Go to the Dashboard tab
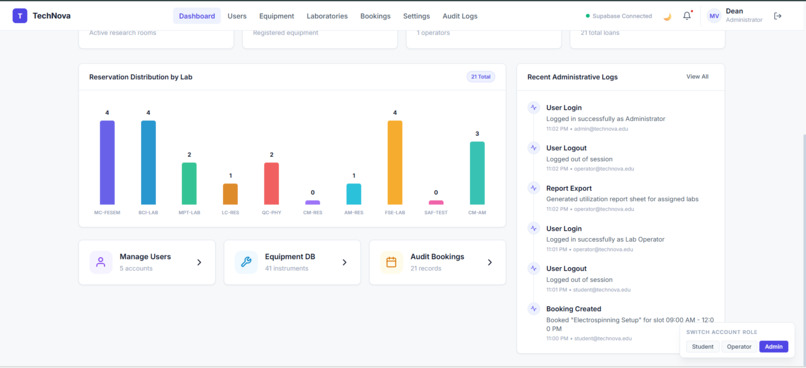 [x=197, y=16]
